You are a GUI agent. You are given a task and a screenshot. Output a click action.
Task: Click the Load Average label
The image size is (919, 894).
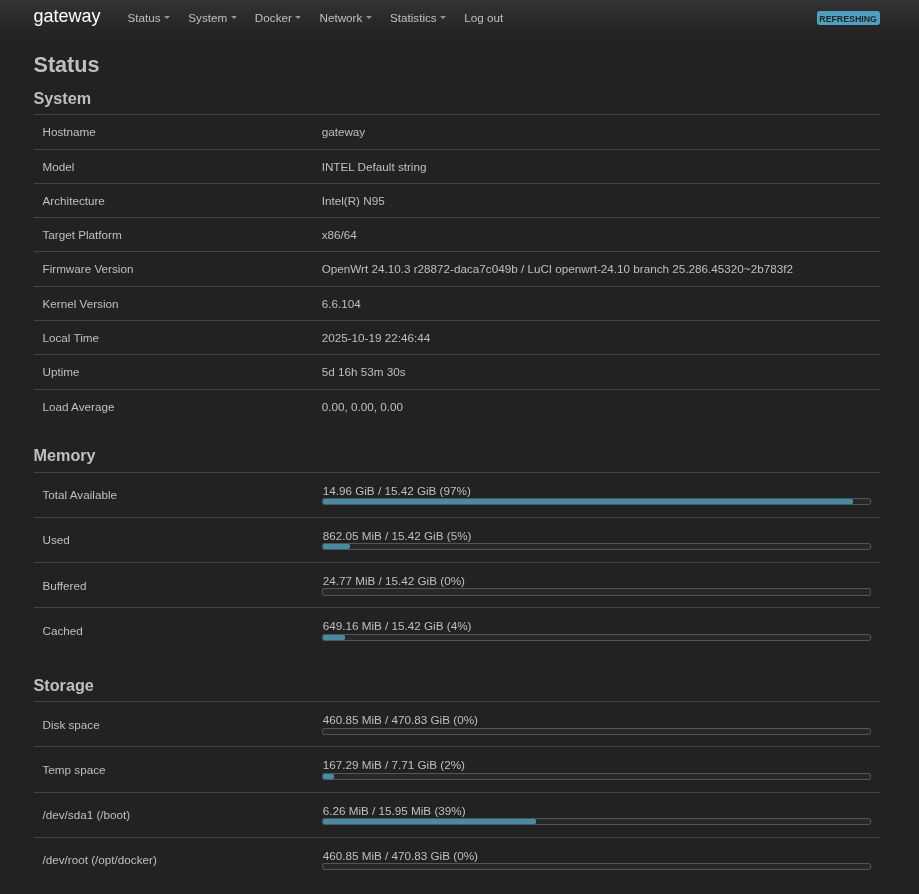click(x=78, y=407)
